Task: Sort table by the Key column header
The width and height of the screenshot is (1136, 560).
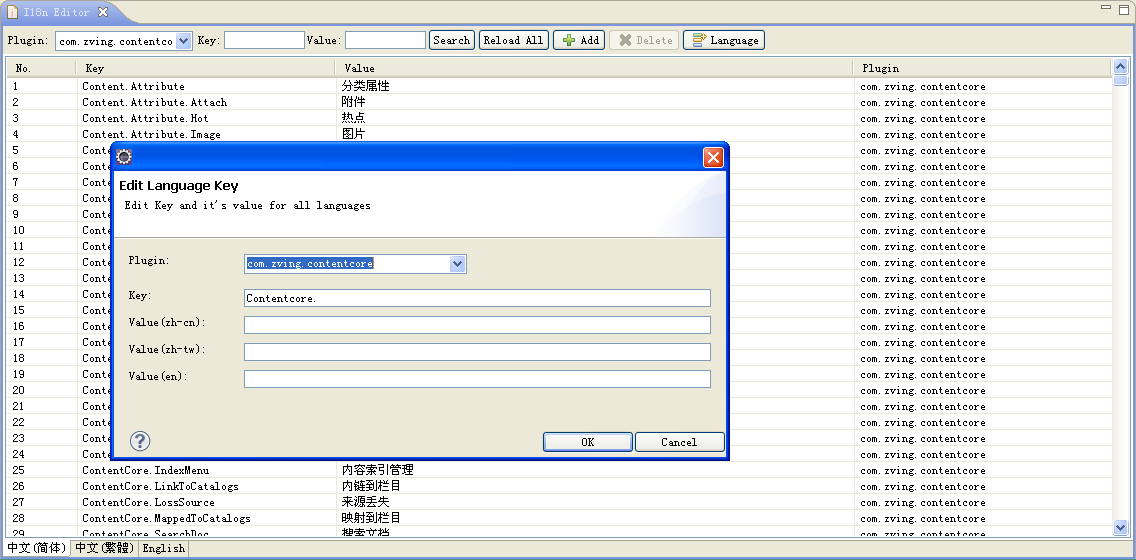Action: pos(204,68)
